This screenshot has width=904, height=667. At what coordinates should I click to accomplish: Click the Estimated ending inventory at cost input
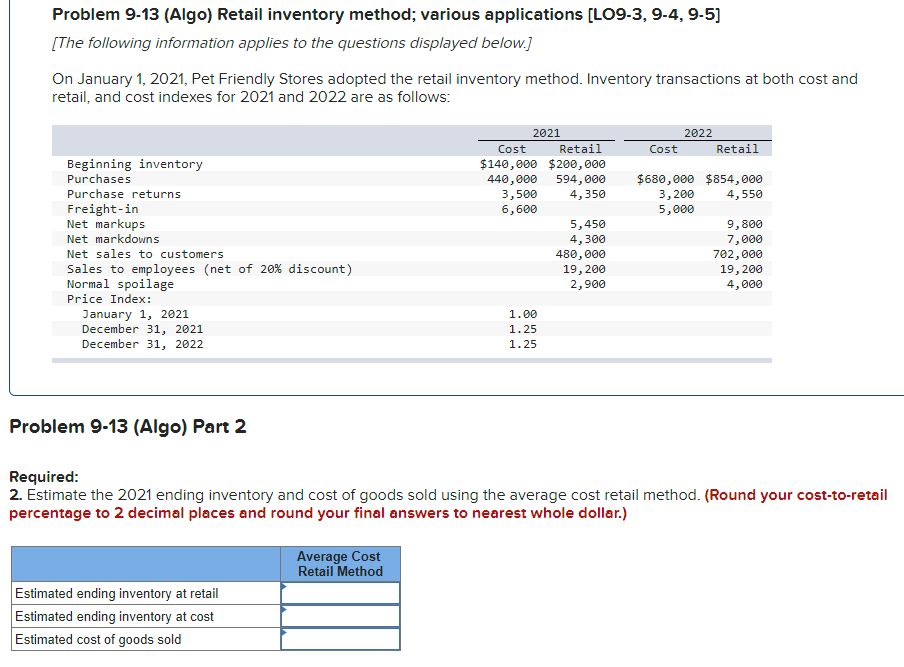[340, 616]
